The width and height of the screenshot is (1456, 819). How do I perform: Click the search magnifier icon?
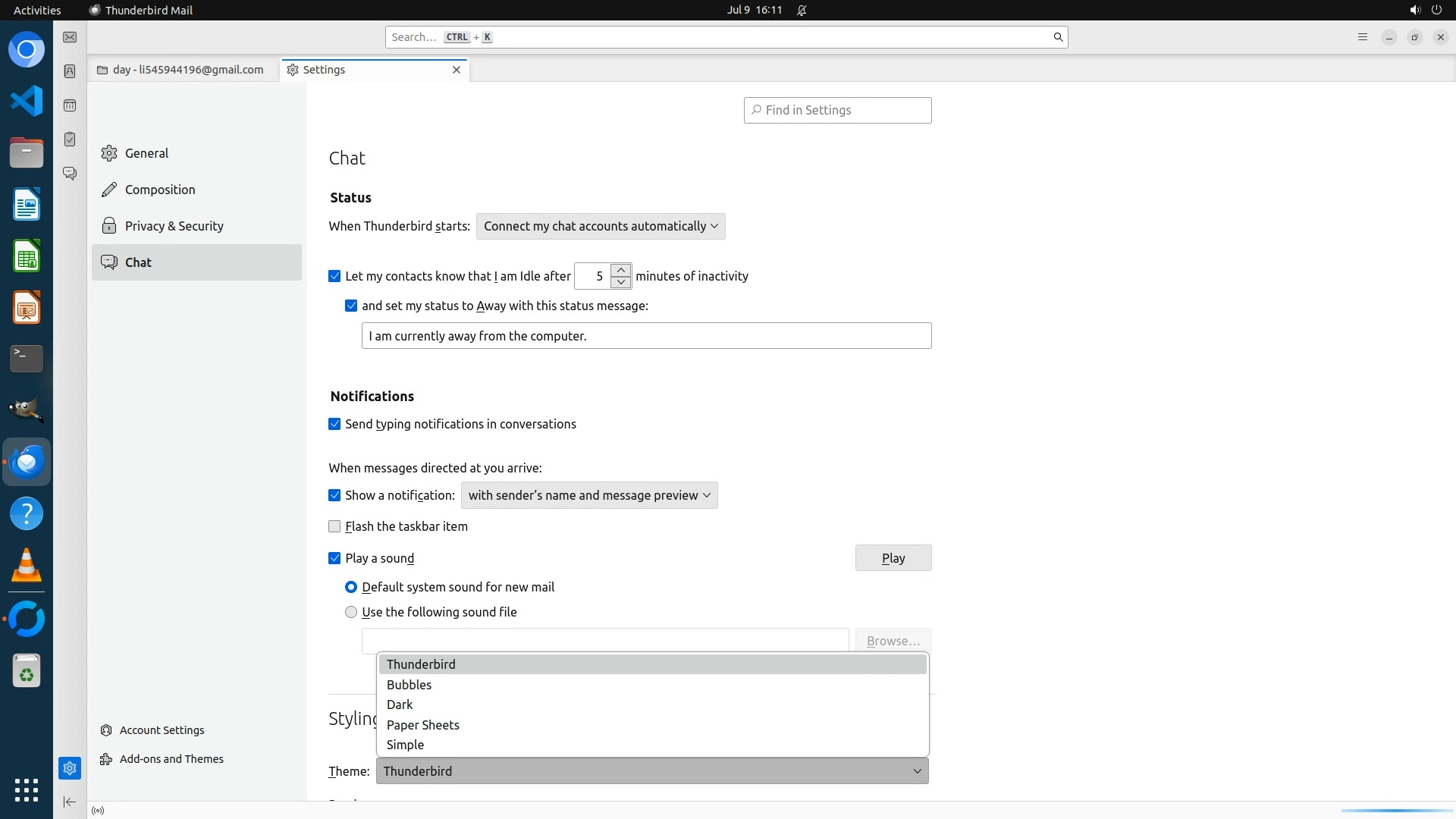(x=1058, y=37)
